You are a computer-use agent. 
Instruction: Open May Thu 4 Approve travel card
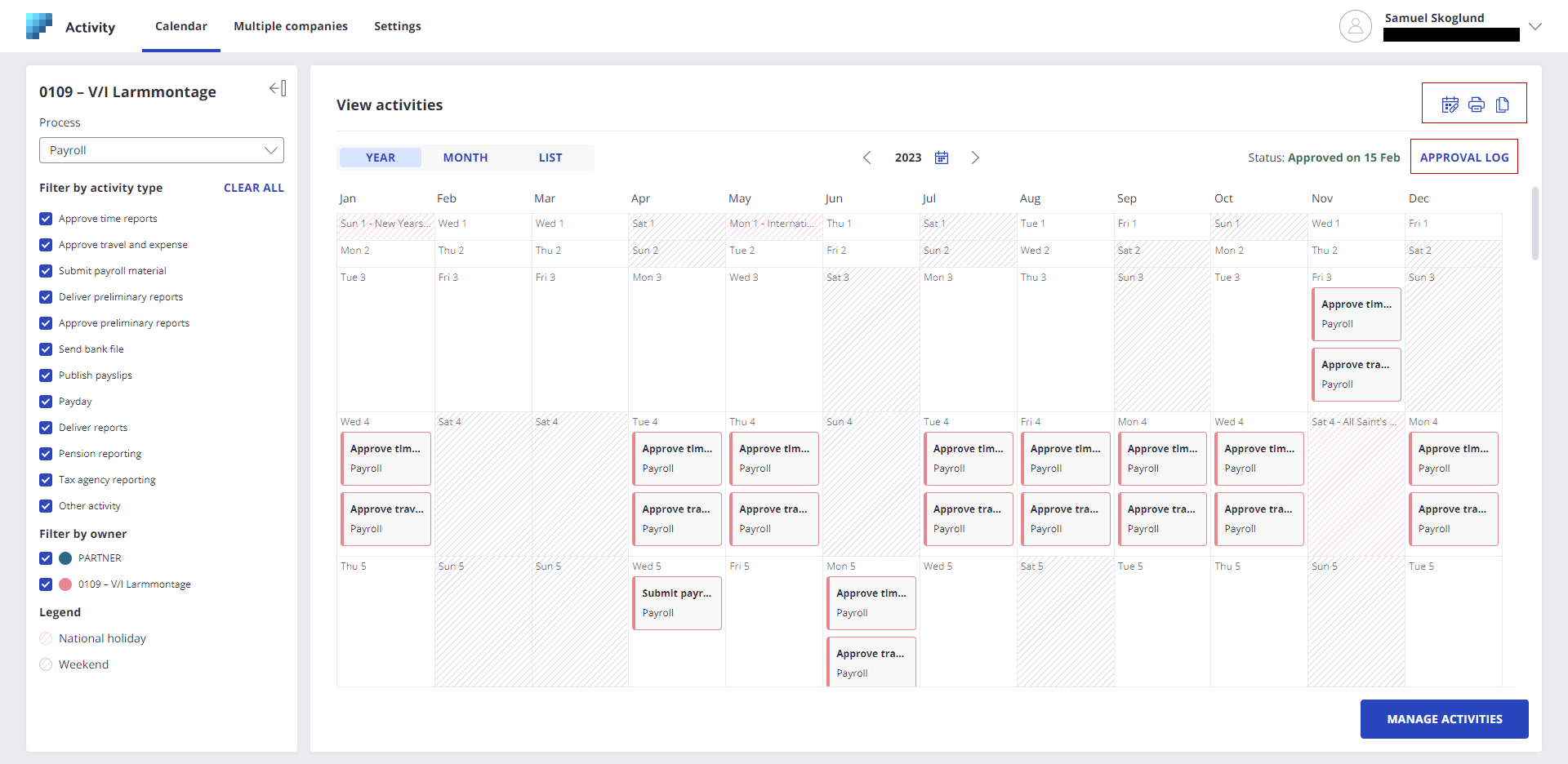(x=774, y=519)
